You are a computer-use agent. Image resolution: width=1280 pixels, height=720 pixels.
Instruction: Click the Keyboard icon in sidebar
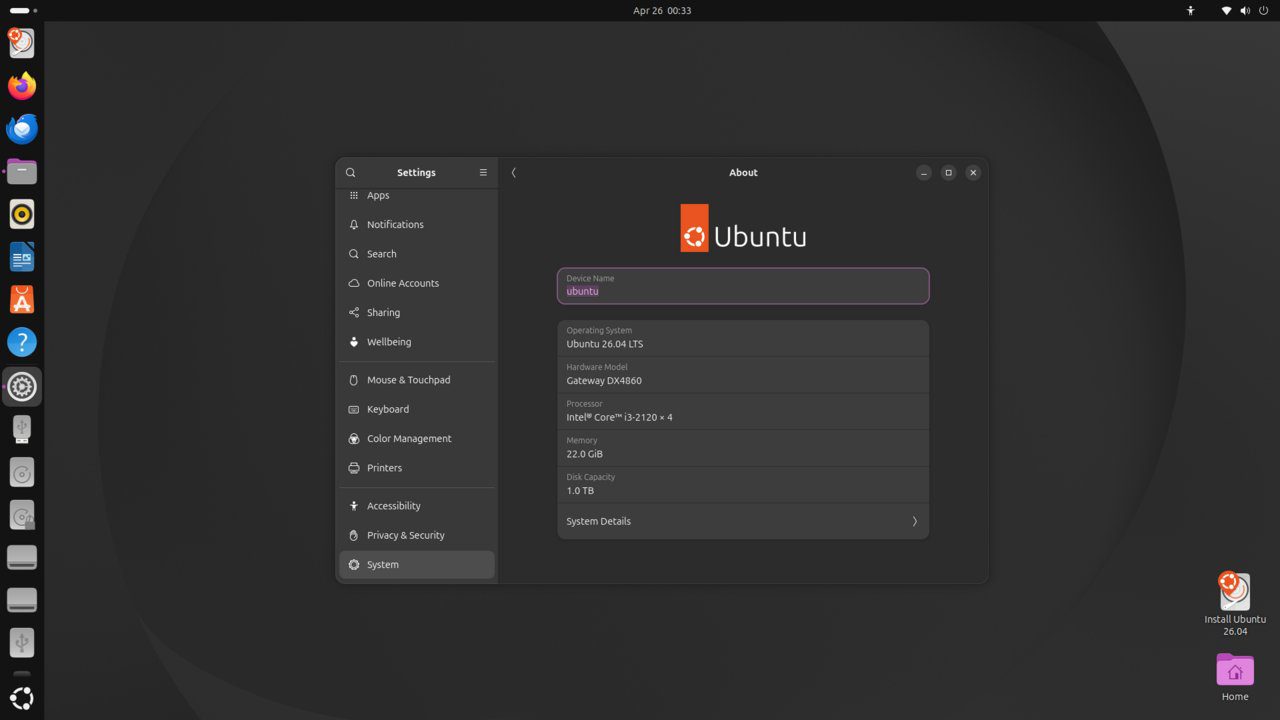click(354, 409)
